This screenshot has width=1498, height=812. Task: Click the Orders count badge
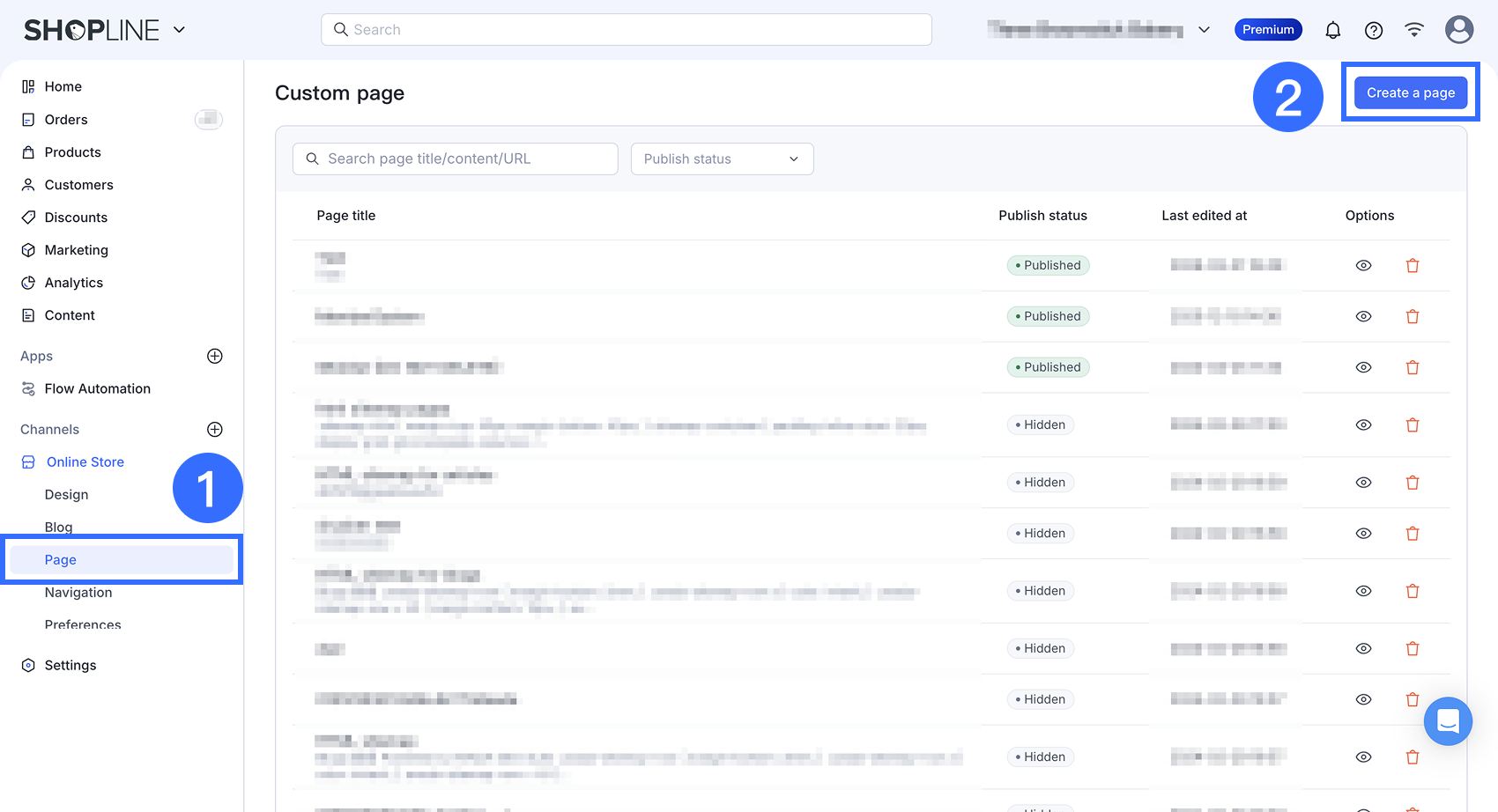point(209,120)
